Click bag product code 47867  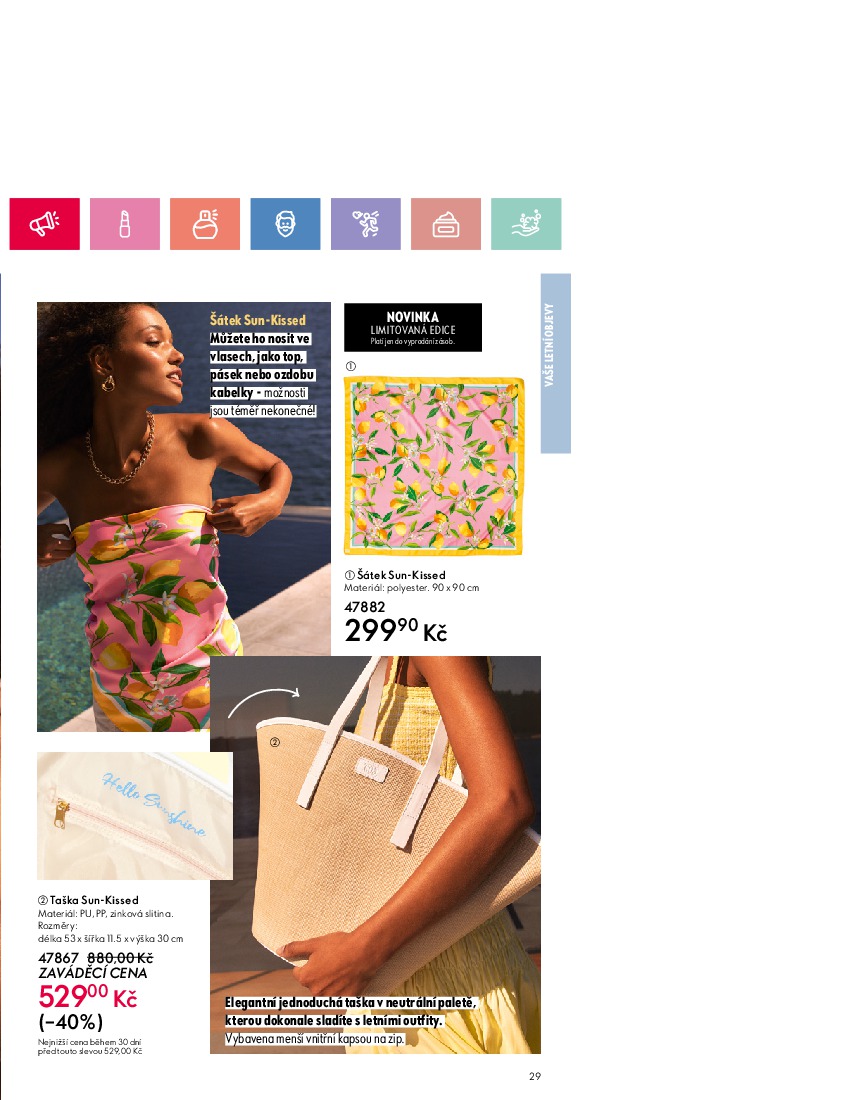point(58,958)
